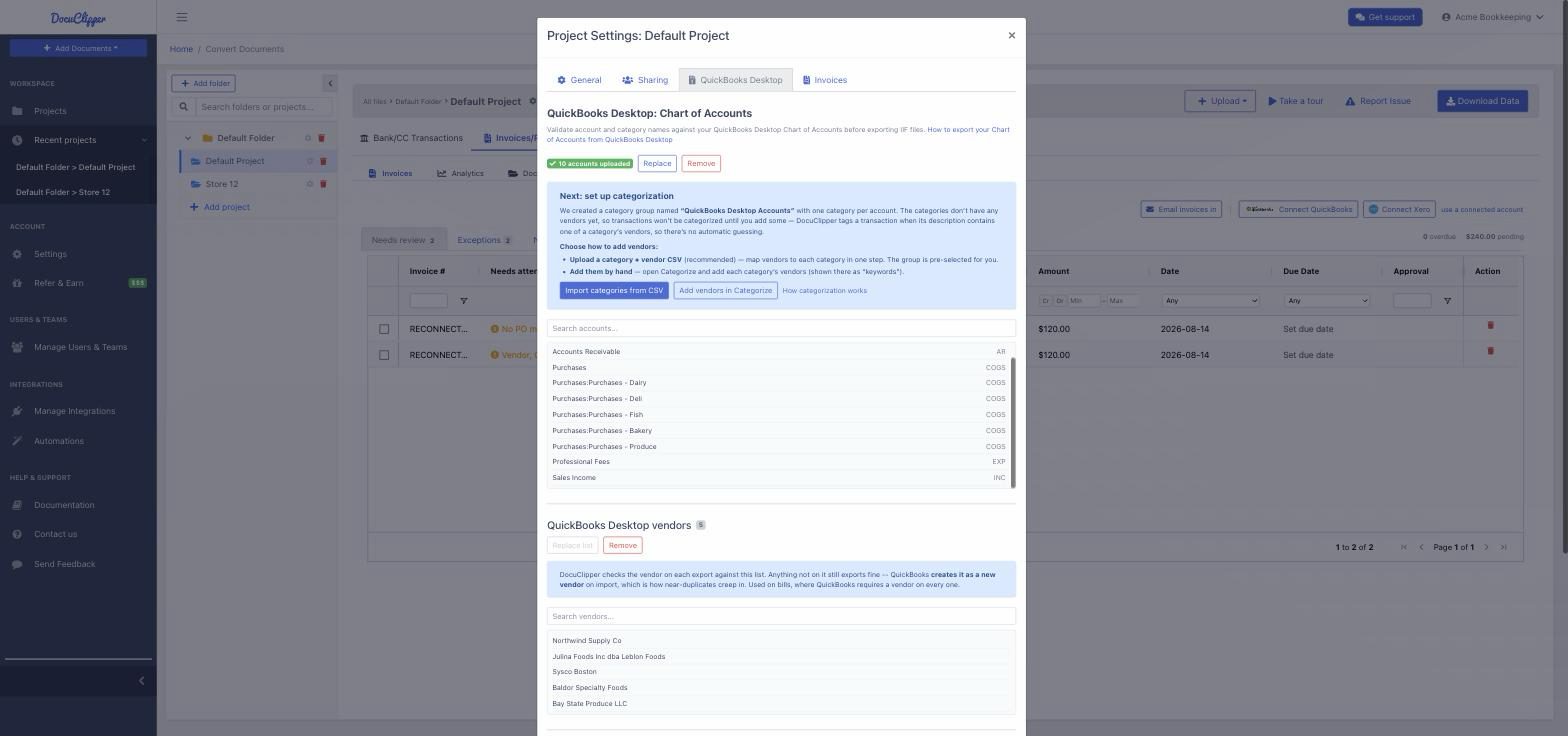1568x736 pixels.
Task: Open the Add Documents dropdown
Action: 79,48
